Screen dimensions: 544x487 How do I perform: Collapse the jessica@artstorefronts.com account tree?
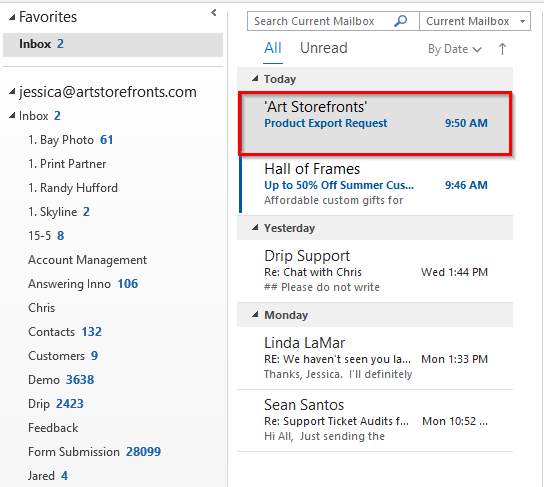[12, 92]
